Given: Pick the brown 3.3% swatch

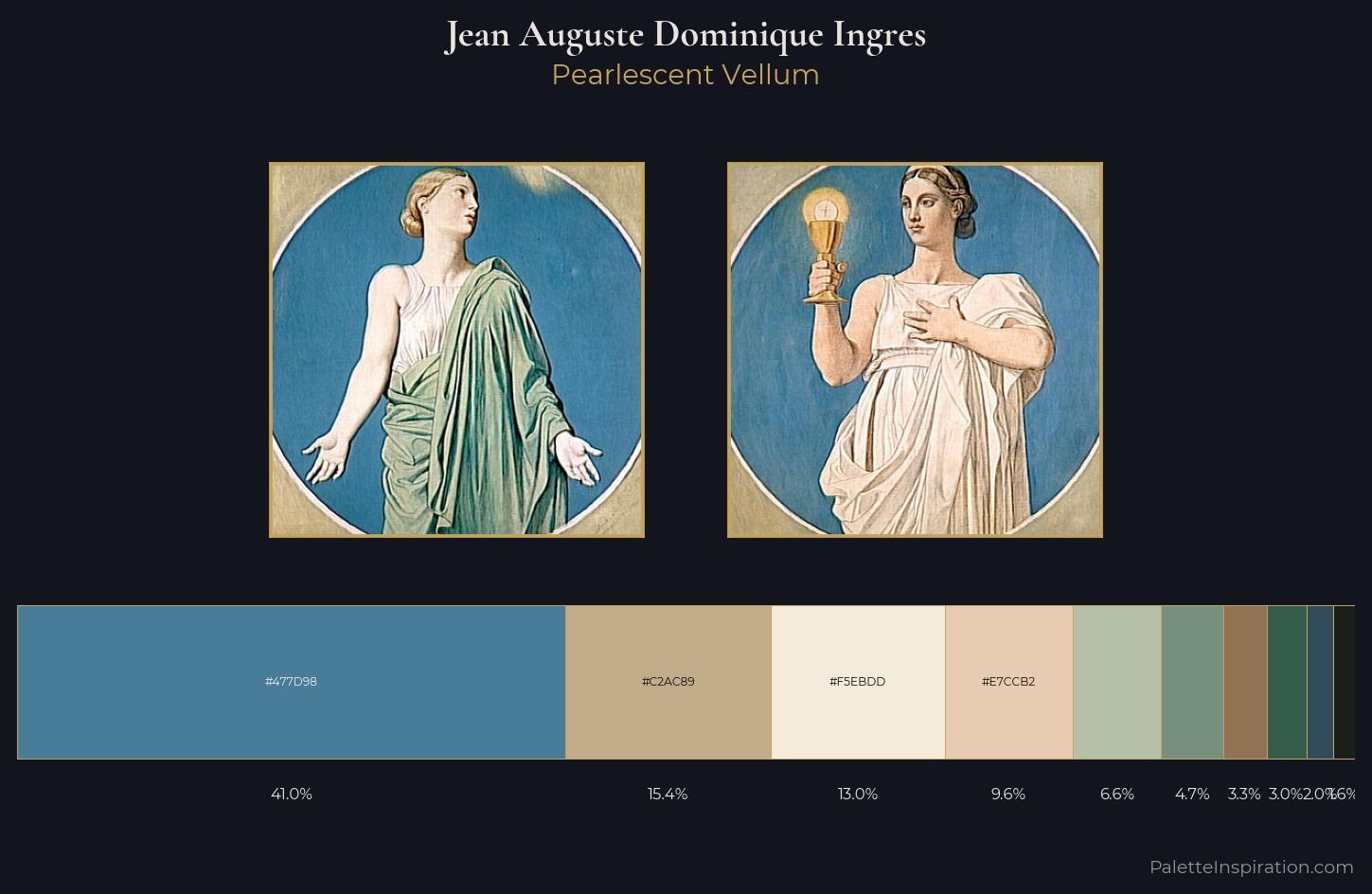Looking at the screenshot, I should point(1245,682).
